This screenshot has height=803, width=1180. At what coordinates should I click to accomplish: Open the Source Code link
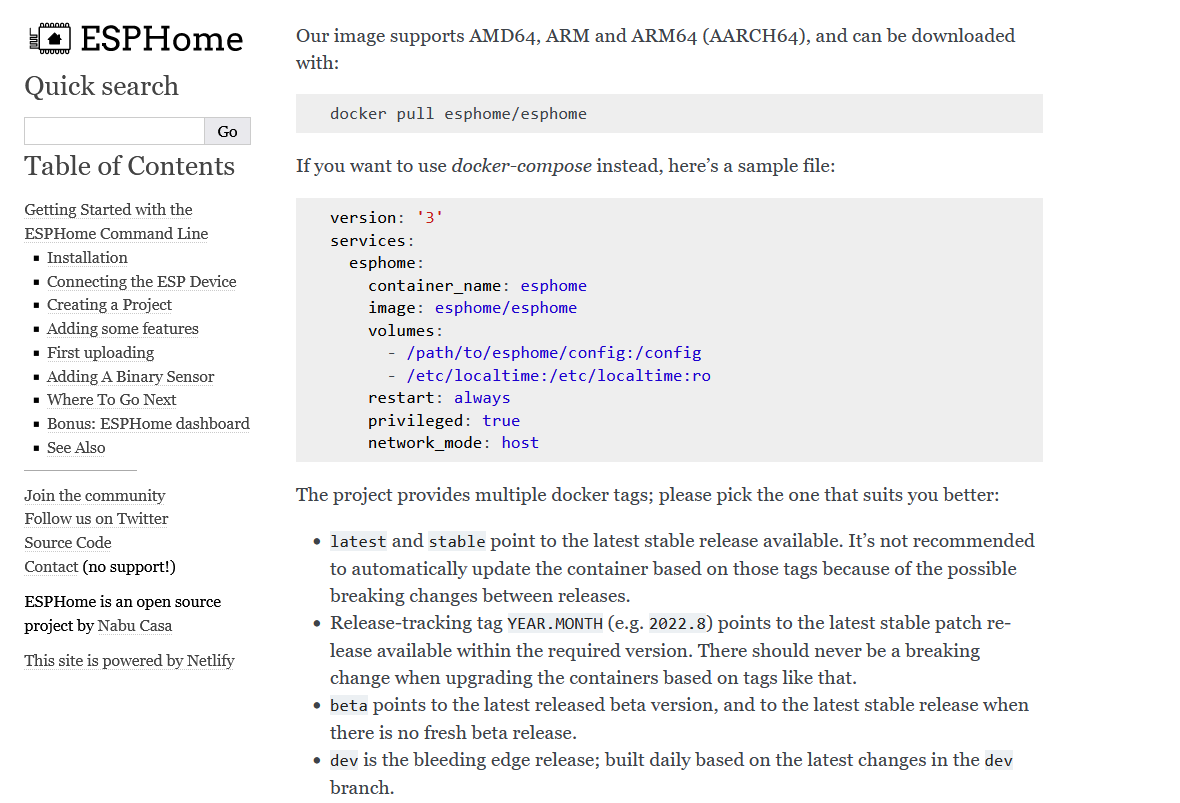(68, 543)
